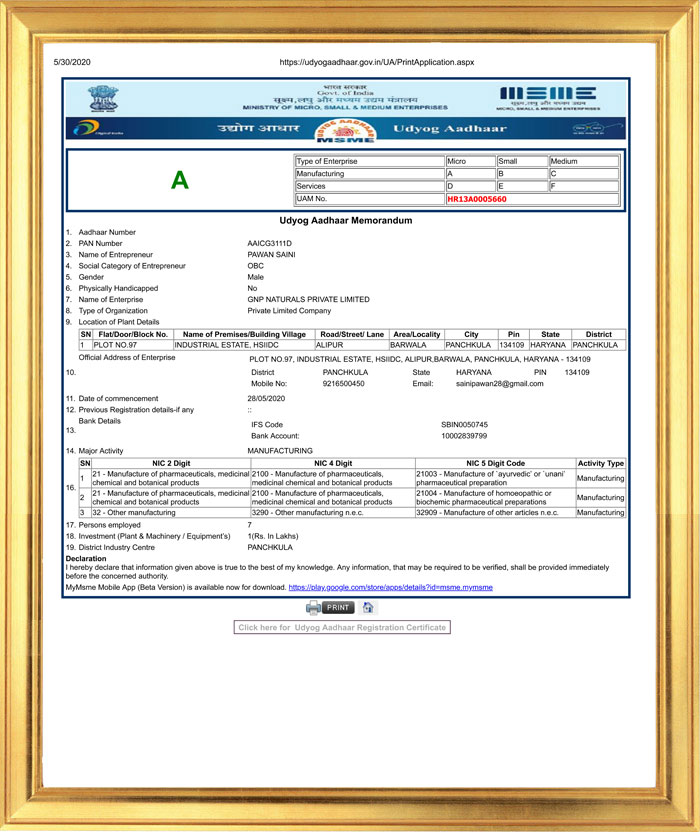The height and width of the screenshot is (832, 700).
Task: Click the social category value OBC
Action: click(x=255, y=266)
